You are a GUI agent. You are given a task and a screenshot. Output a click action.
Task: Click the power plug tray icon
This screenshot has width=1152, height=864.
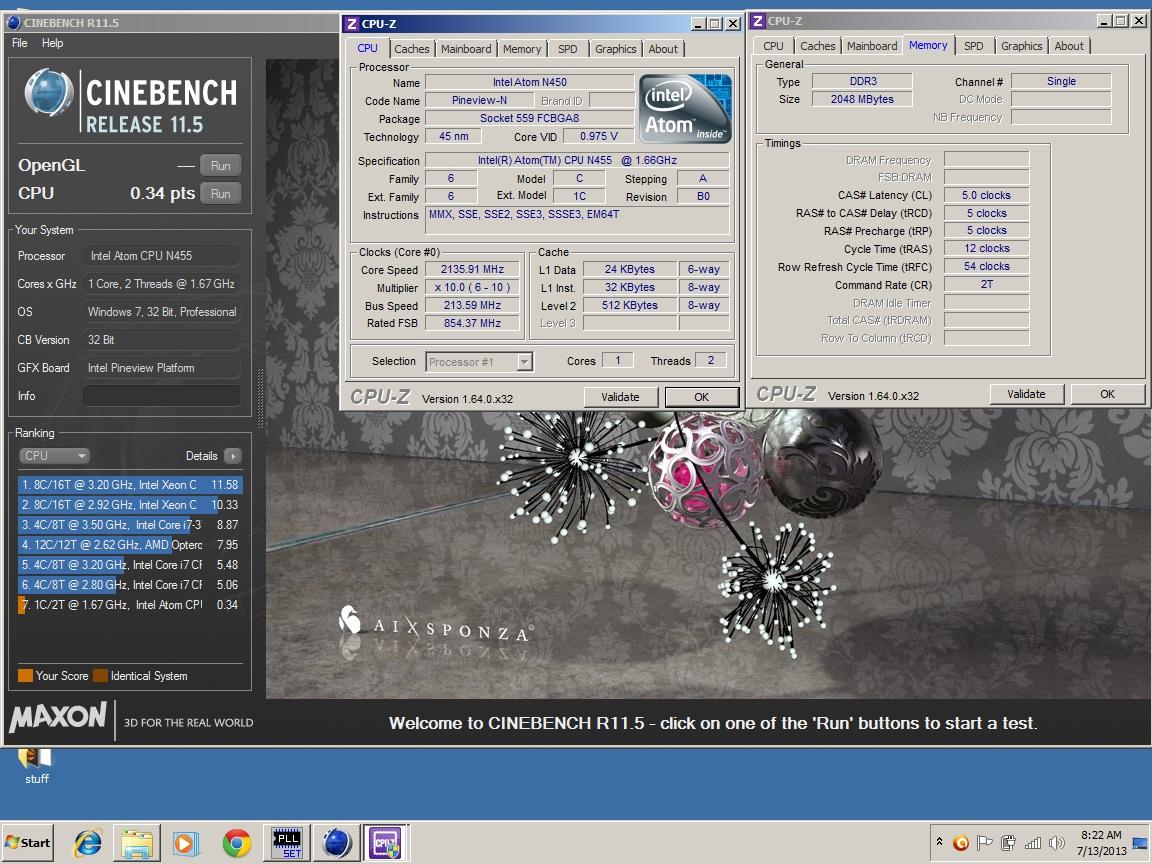pos(1009,843)
